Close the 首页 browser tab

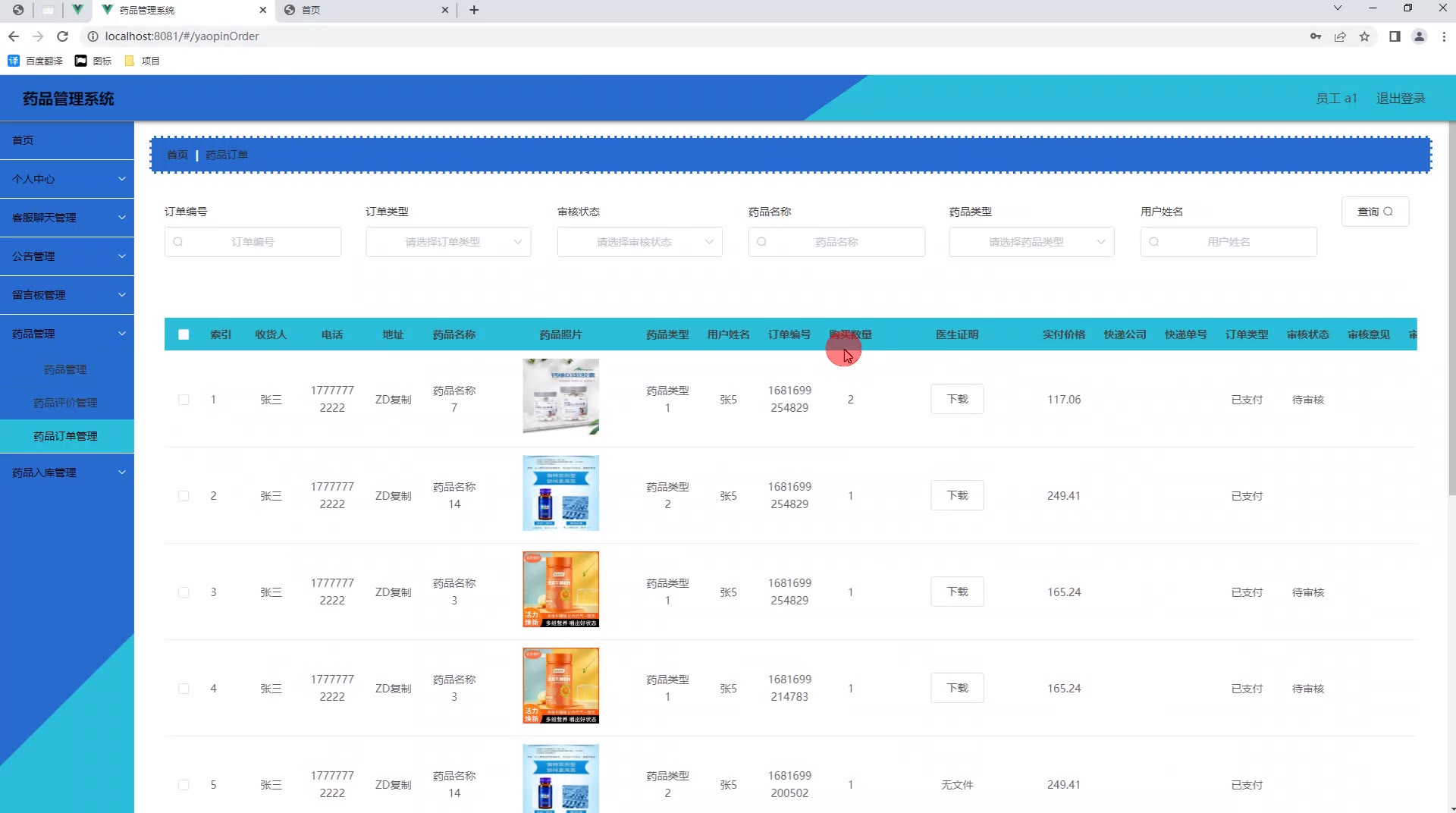[445, 10]
